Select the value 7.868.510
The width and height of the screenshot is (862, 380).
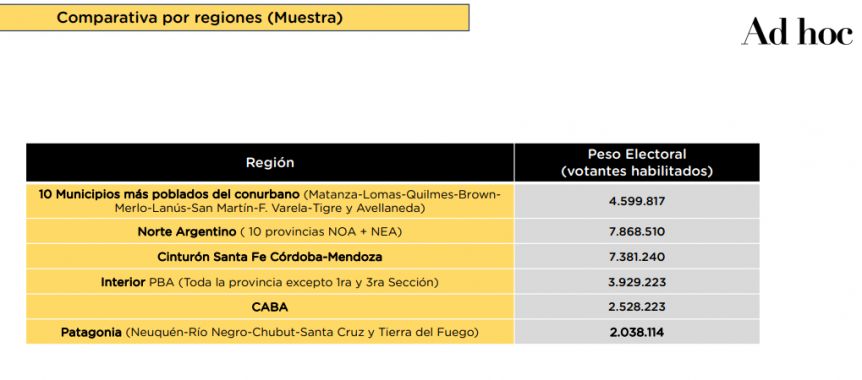point(637,232)
